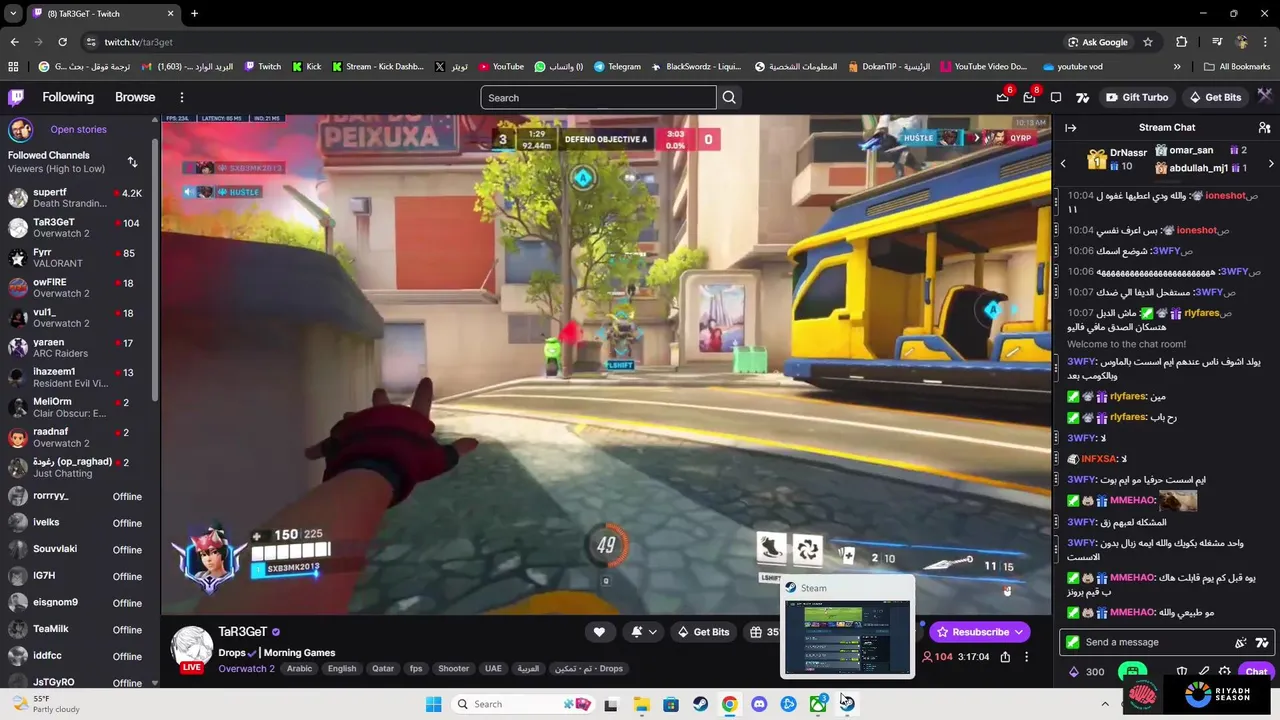The height and width of the screenshot is (720, 1280).
Task: Bookmark this tab with star icon
Action: (x=1148, y=42)
